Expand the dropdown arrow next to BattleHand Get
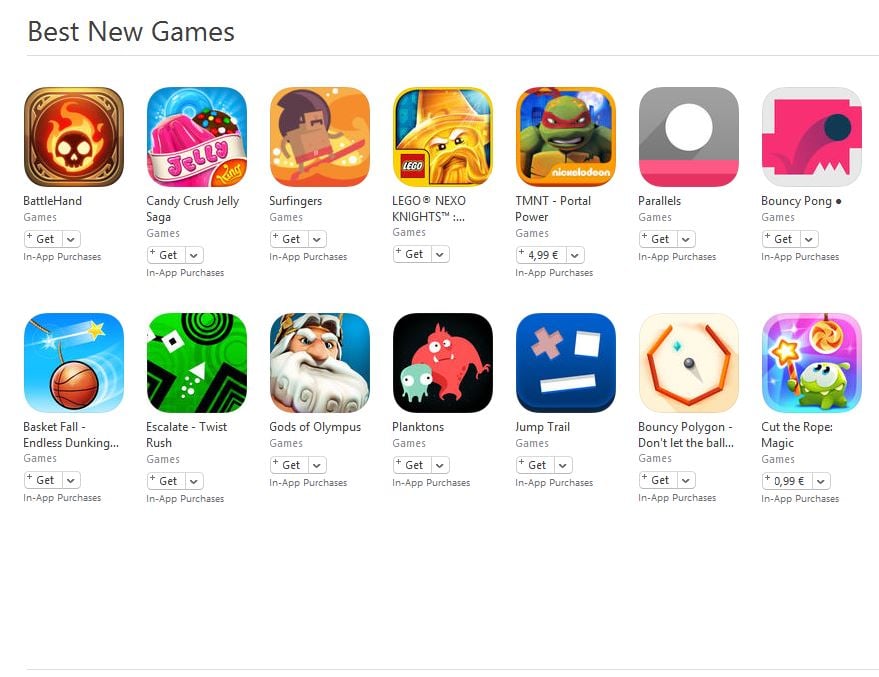Viewport: 879px width, 677px height. [71, 239]
